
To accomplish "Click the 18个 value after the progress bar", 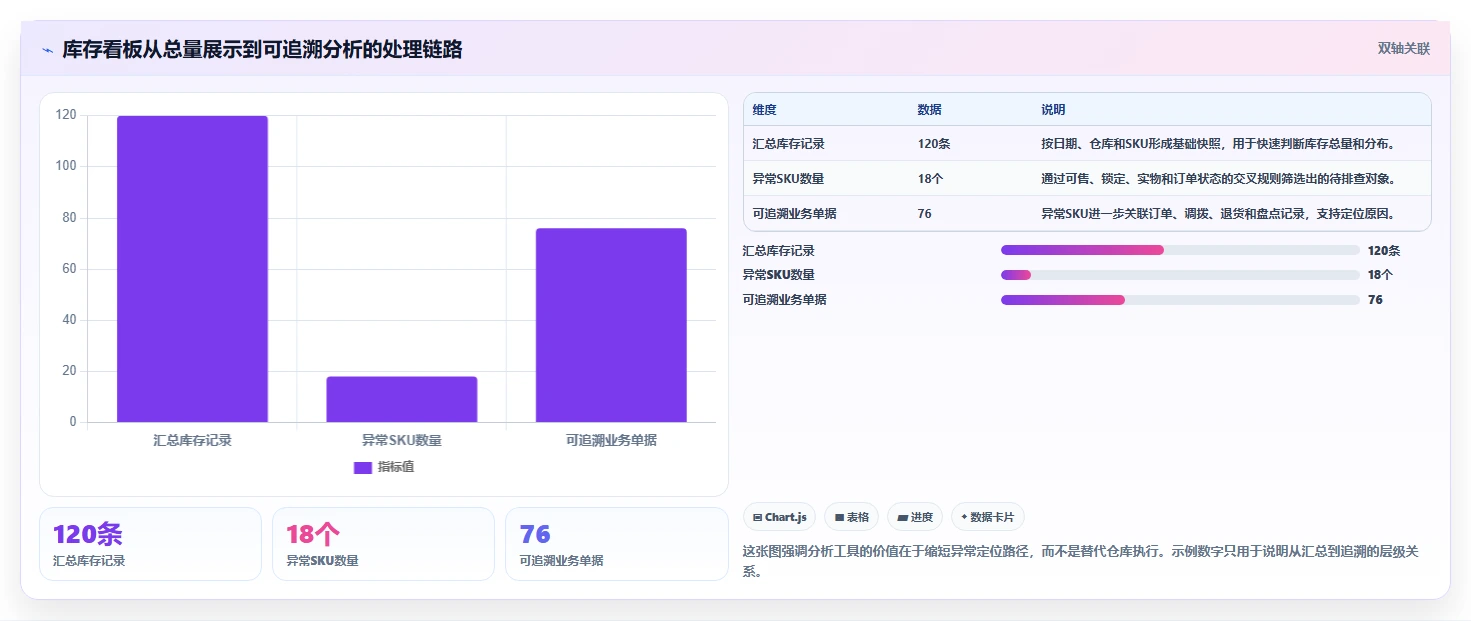I will point(1381,275).
